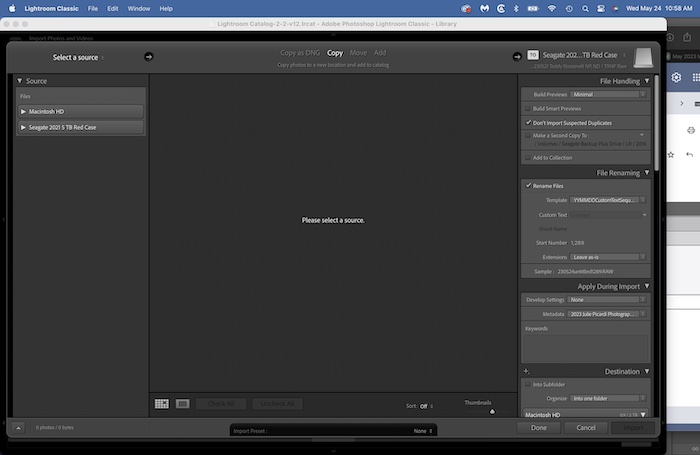Enable Build Smart Previews checkbox

[529, 108]
